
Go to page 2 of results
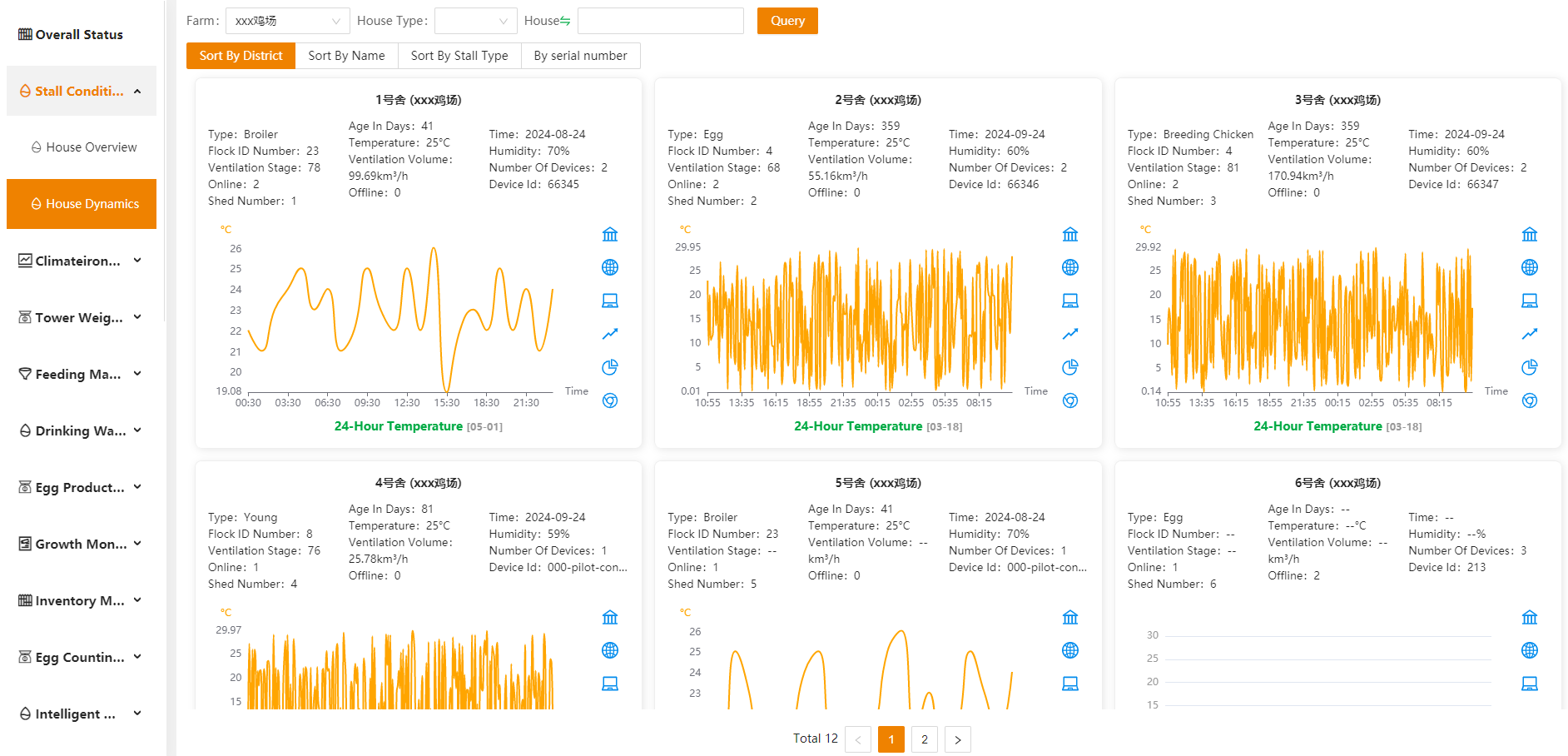(x=925, y=739)
